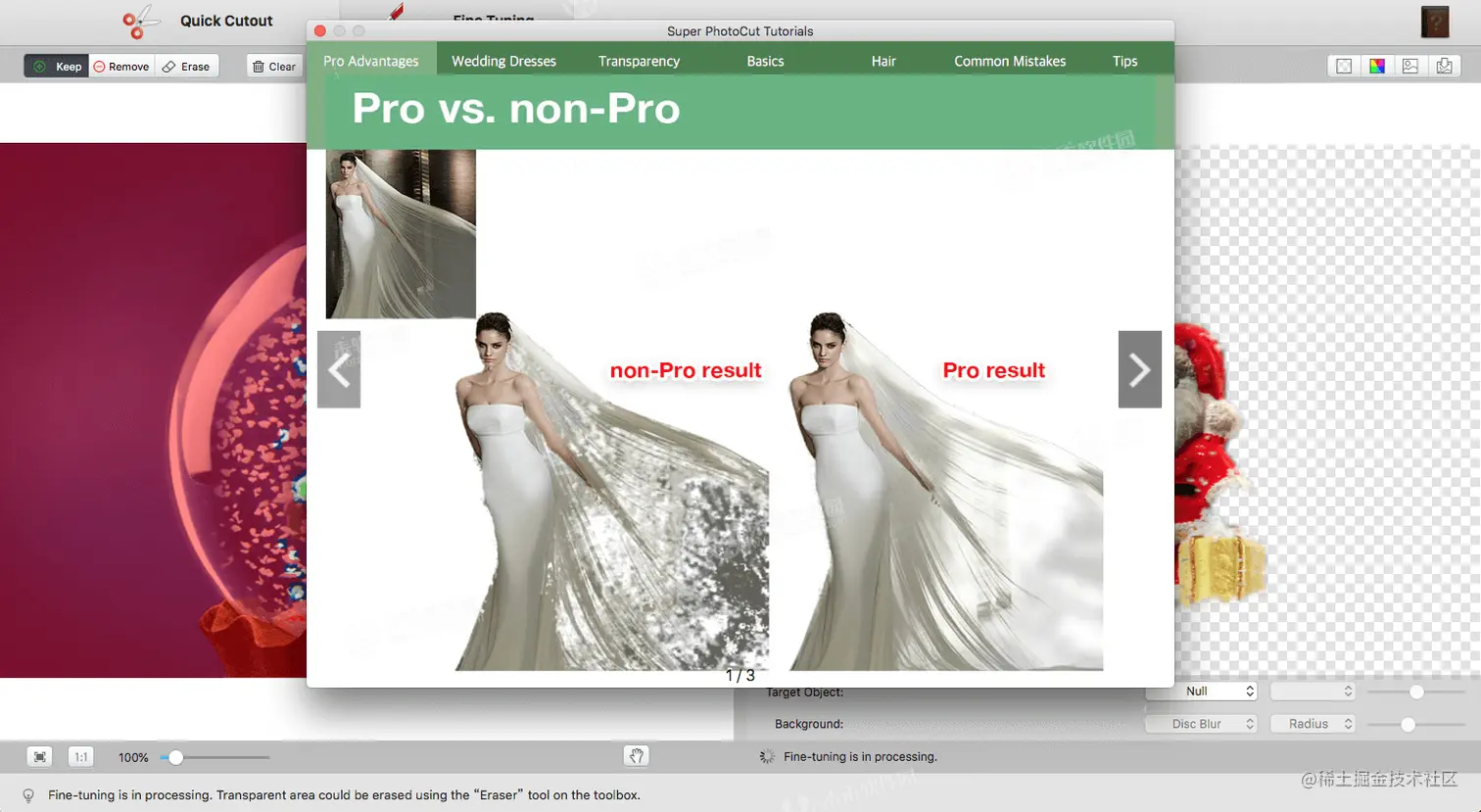Open the Wedding Dresses tutorial tab
The image size is (1481, 812).
point(503,61)
